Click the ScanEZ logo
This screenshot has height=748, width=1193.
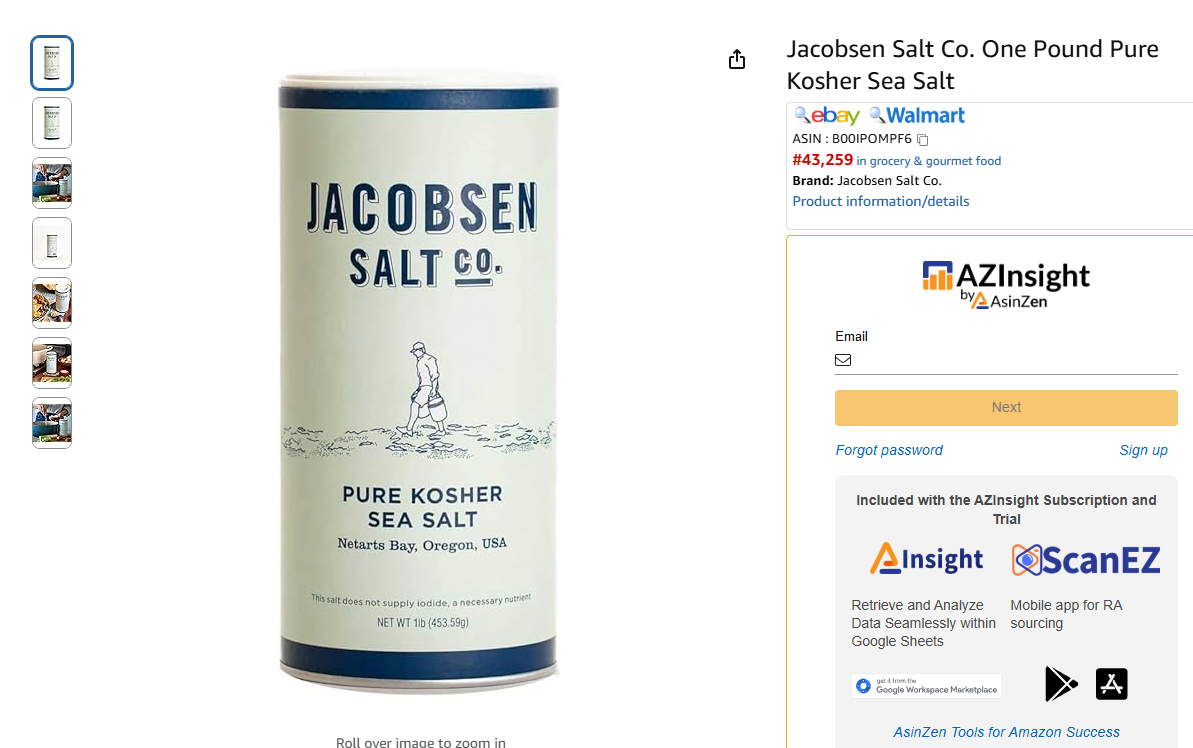1086,560
